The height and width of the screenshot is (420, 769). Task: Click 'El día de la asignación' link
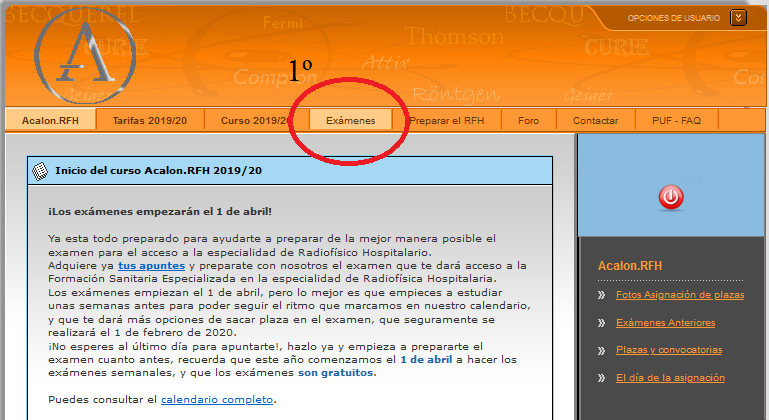670,378
